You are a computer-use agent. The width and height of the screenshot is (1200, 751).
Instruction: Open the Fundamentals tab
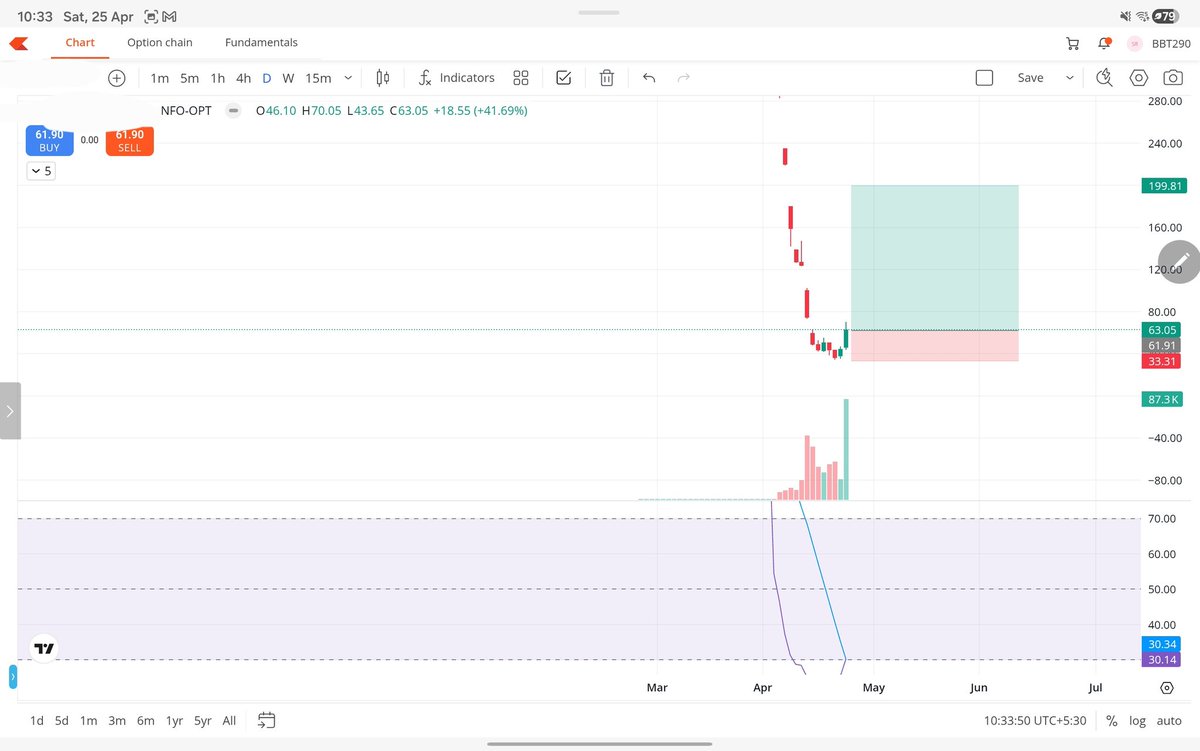coord(261,42)
